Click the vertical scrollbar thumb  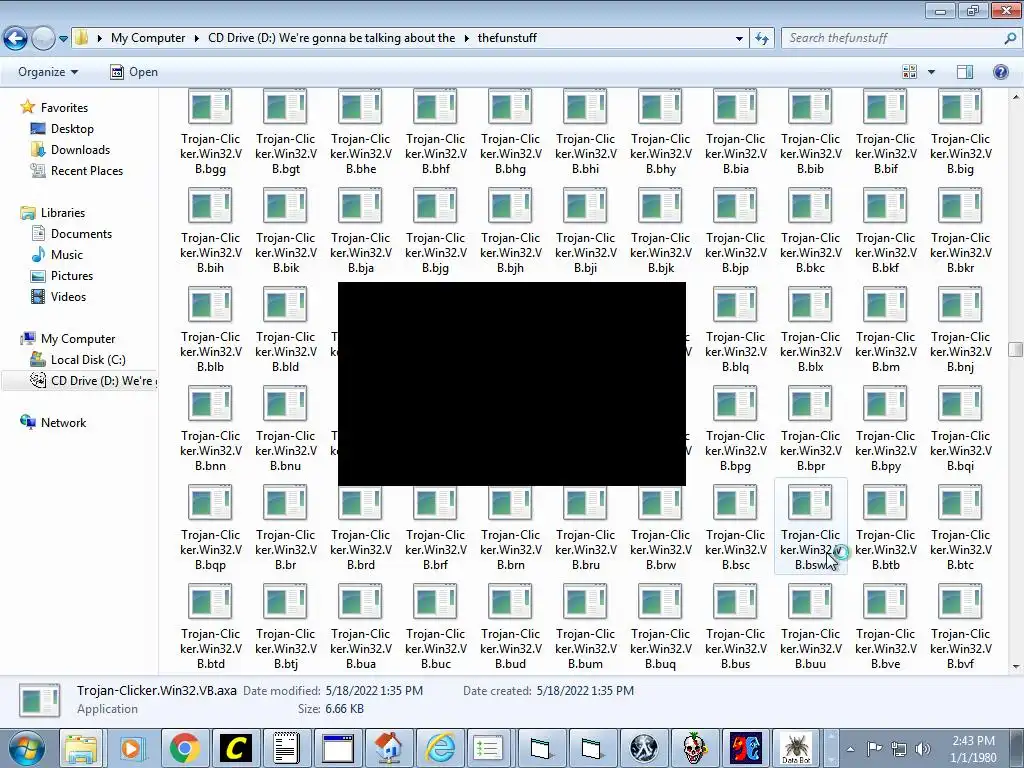click(1015, 349)
